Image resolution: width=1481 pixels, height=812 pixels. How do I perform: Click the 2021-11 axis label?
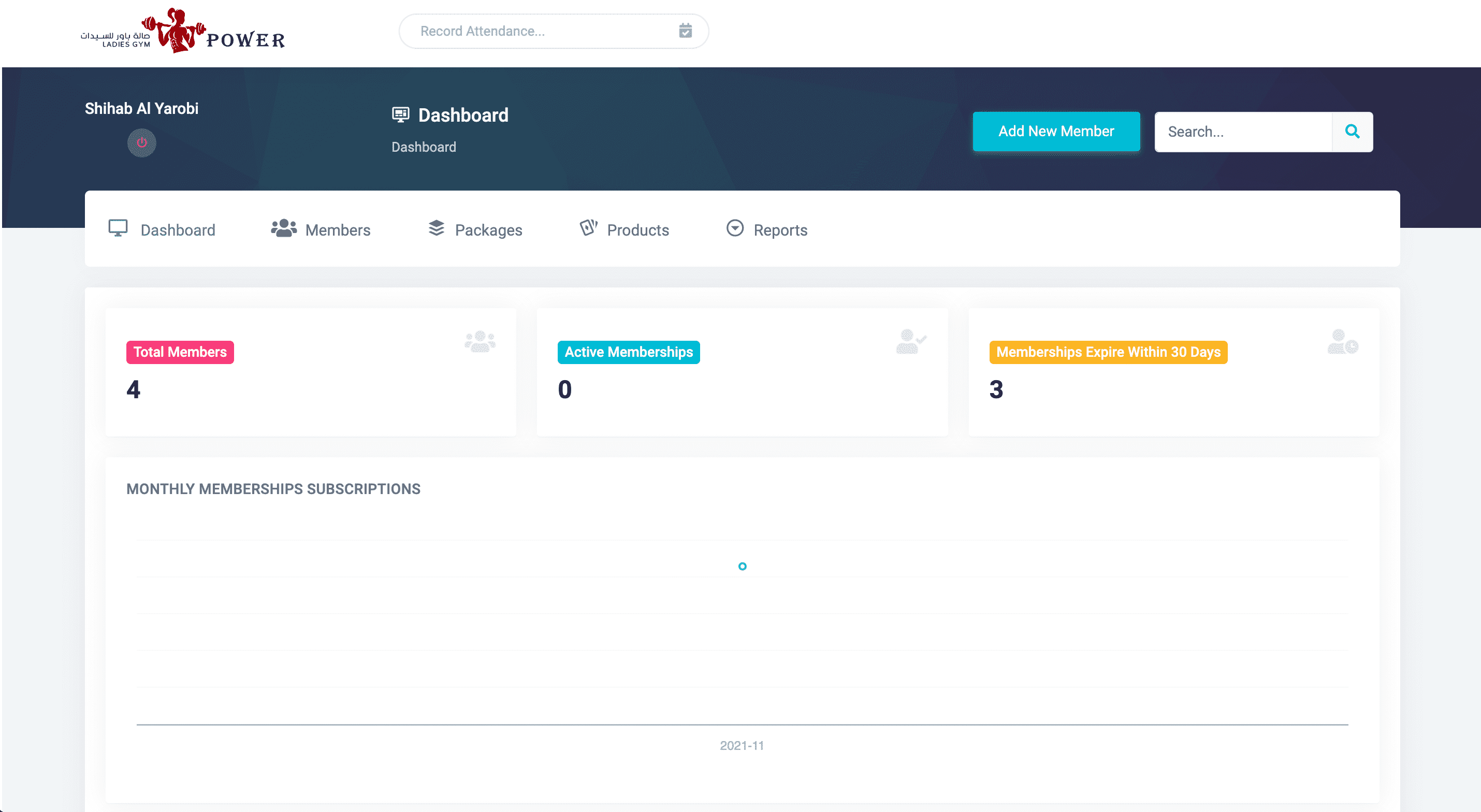coord(742,746)
